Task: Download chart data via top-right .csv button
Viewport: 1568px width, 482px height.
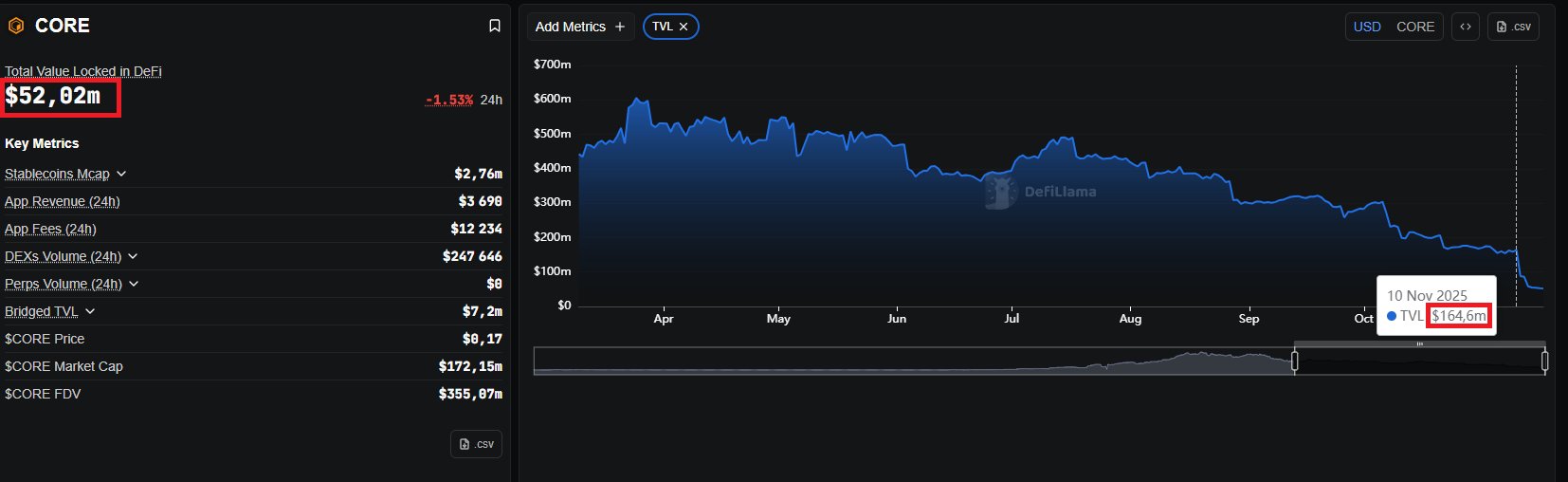Action: coord(1513,27)
